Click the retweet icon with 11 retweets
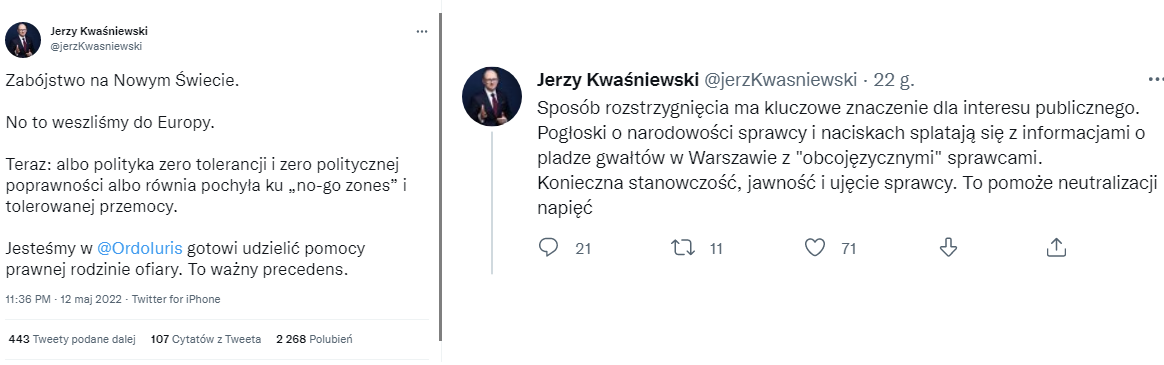Viewport: 1164px width, 365px height. 682,247
